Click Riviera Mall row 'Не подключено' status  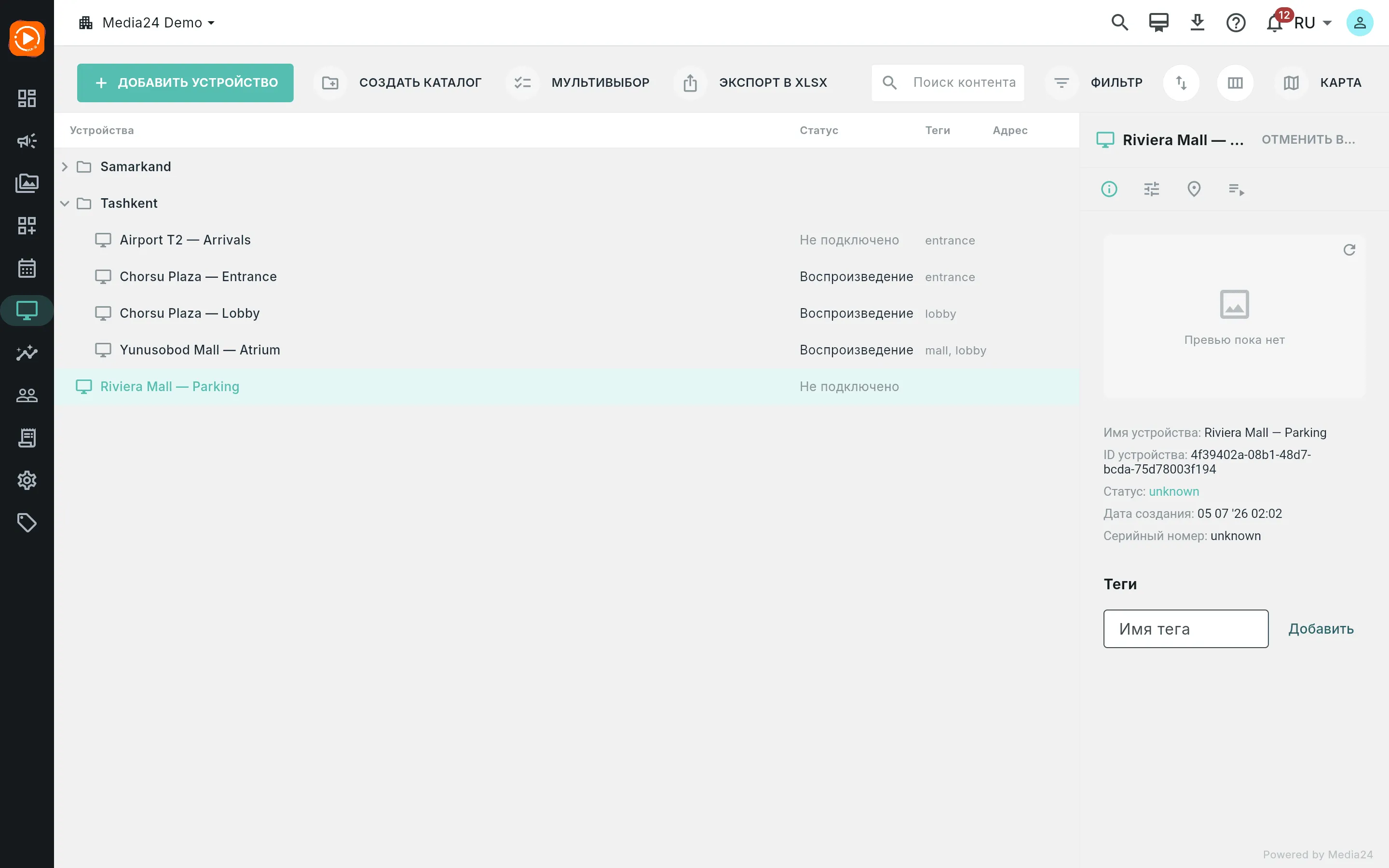tap(849, 387)
